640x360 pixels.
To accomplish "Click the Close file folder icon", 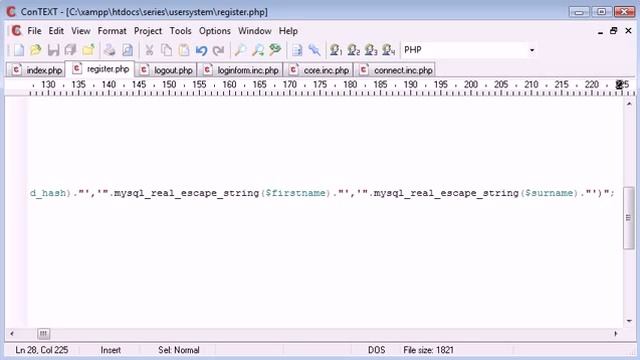I will click(x=88, y=50).
